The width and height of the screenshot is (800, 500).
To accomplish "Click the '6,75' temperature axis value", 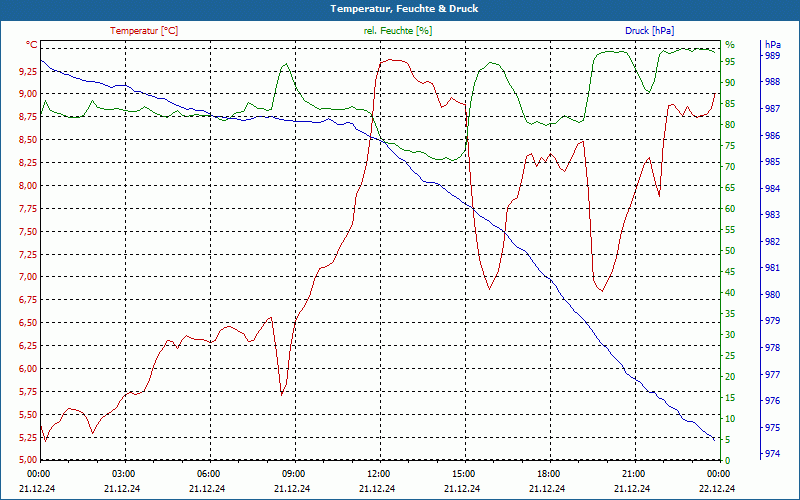I will pyautogui.click(x=28, y=300).
